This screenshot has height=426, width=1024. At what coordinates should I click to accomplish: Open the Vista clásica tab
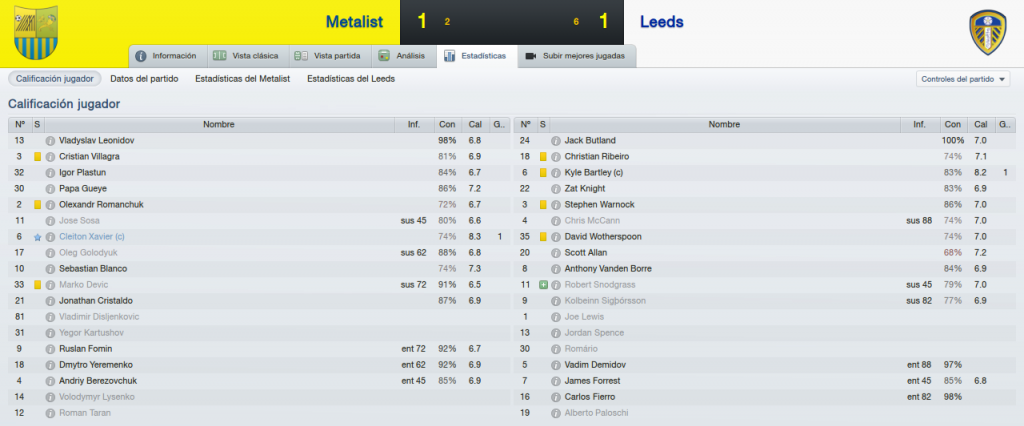pyautogui.click(x=248, y=56)
